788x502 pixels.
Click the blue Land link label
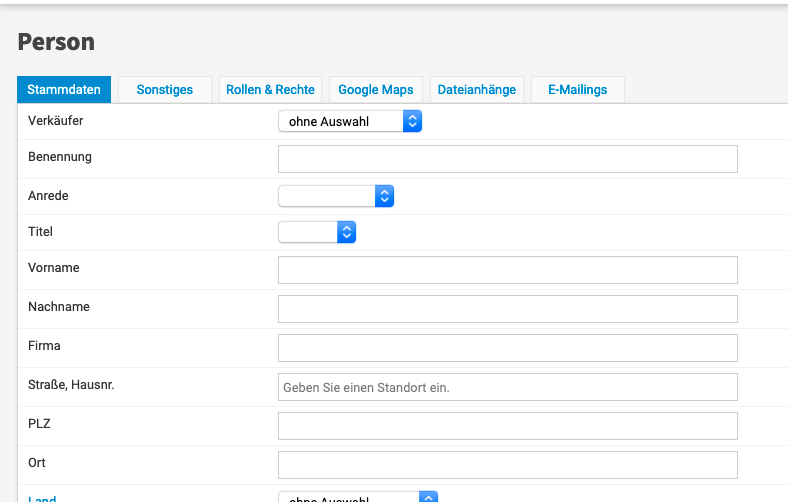42,498
